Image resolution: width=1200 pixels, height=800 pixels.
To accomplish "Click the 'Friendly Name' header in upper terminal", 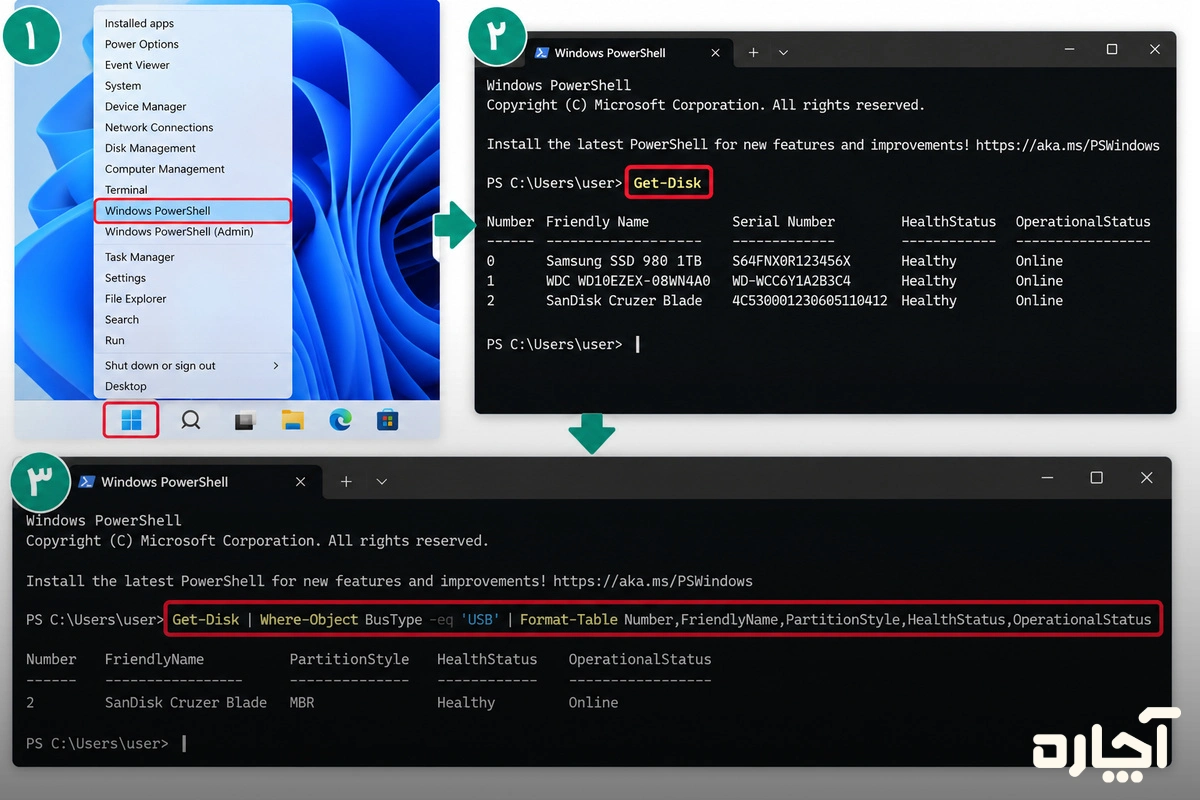I will [x=597, y=222].
